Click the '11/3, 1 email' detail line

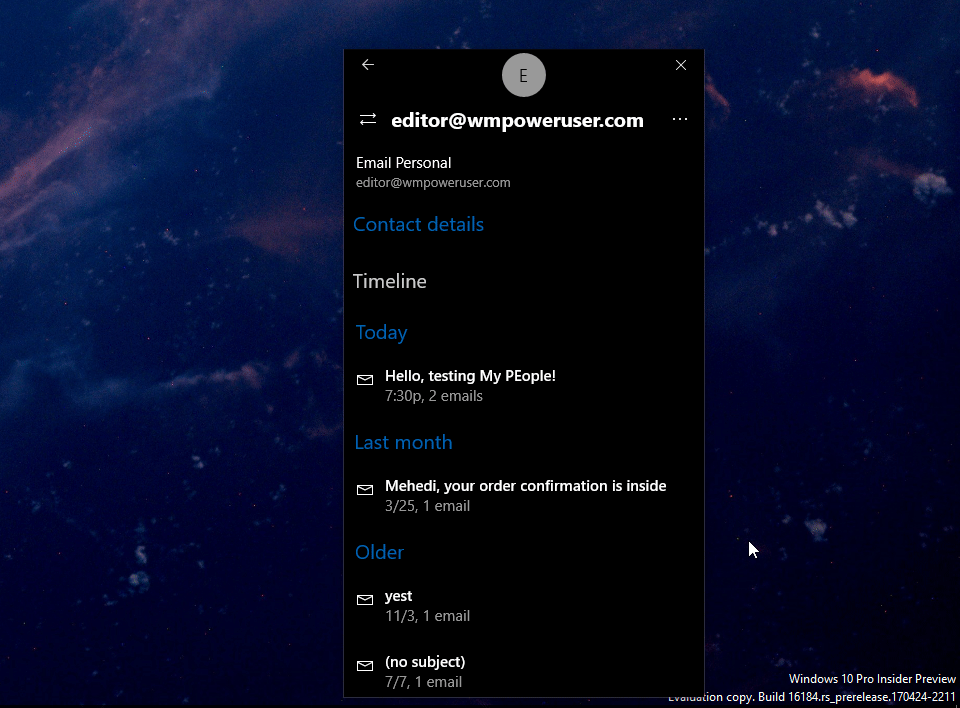[427, 616]
